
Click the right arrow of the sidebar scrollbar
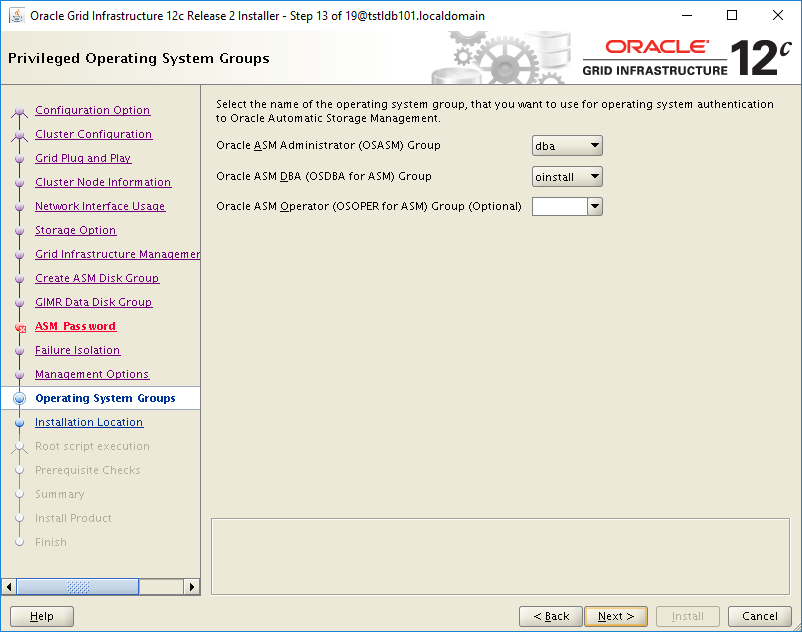tap(192, 586)
